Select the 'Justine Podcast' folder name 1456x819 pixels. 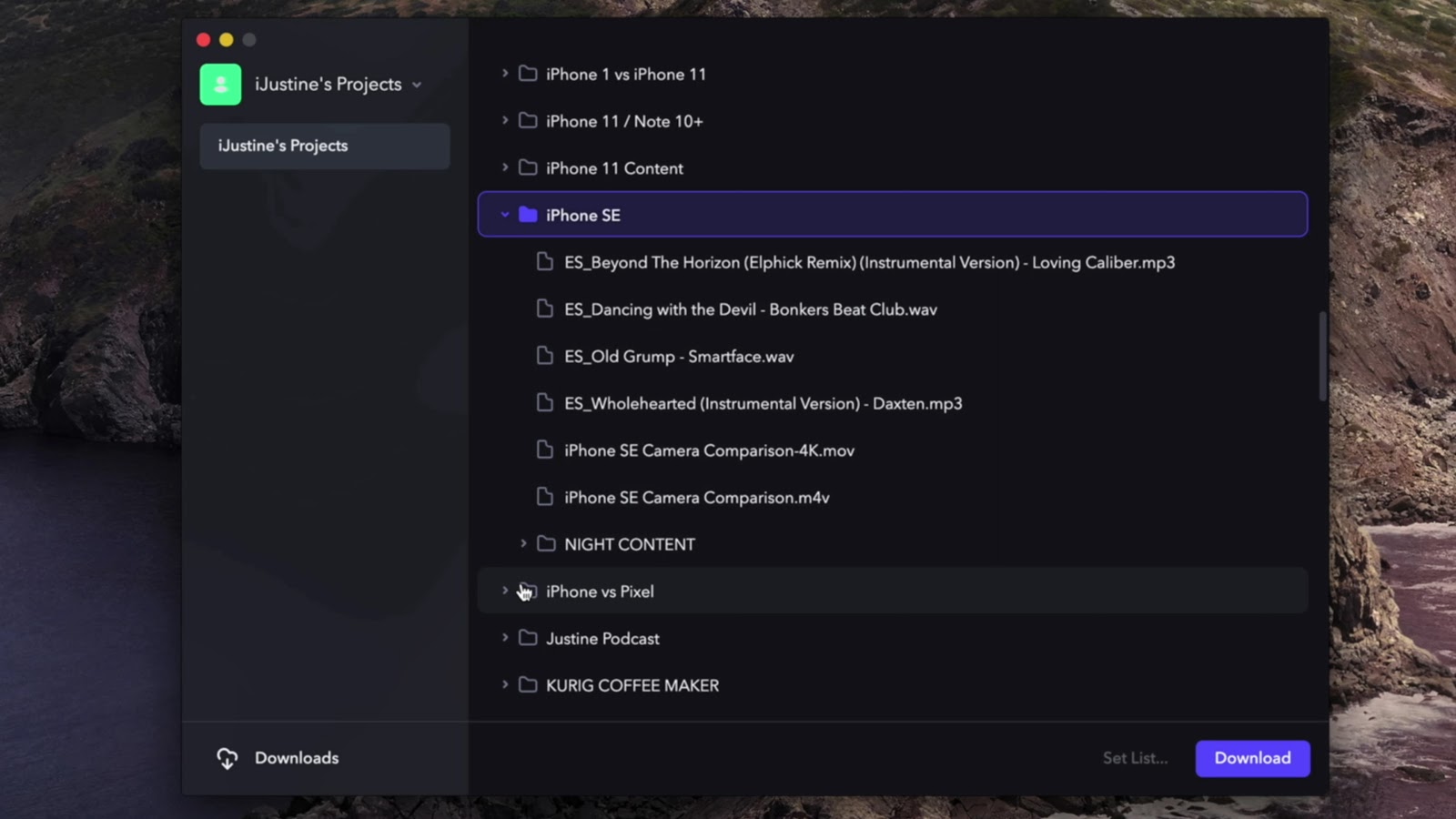(x=602, y=639)
